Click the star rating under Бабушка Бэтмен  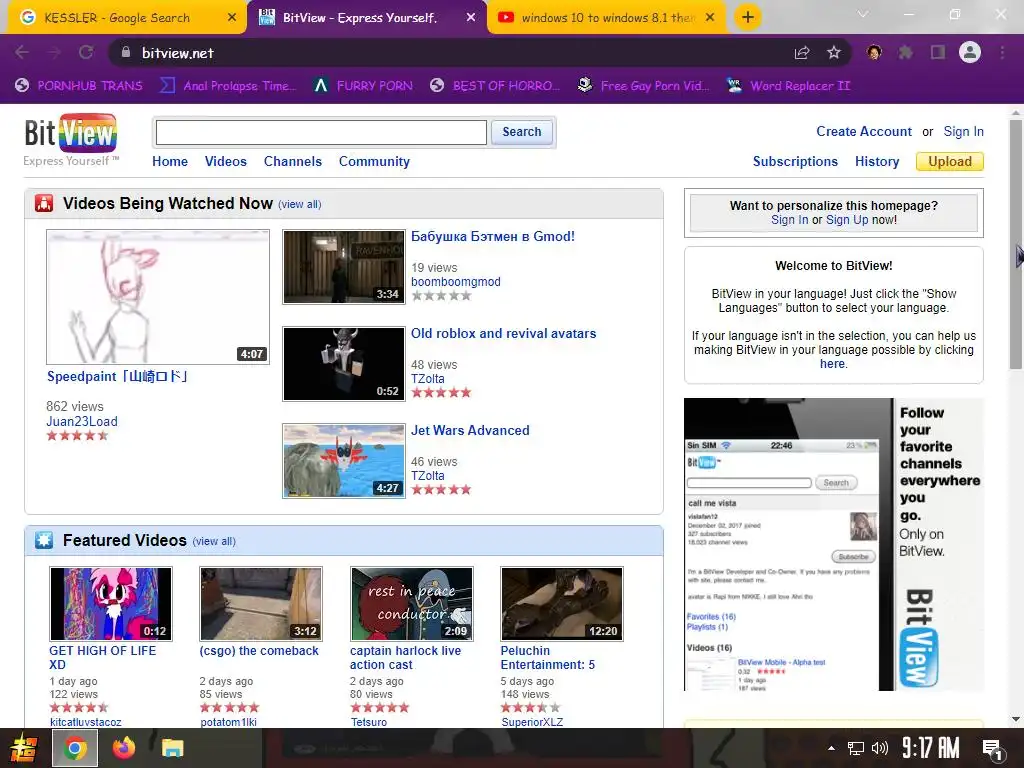click(x=441, y=296)
